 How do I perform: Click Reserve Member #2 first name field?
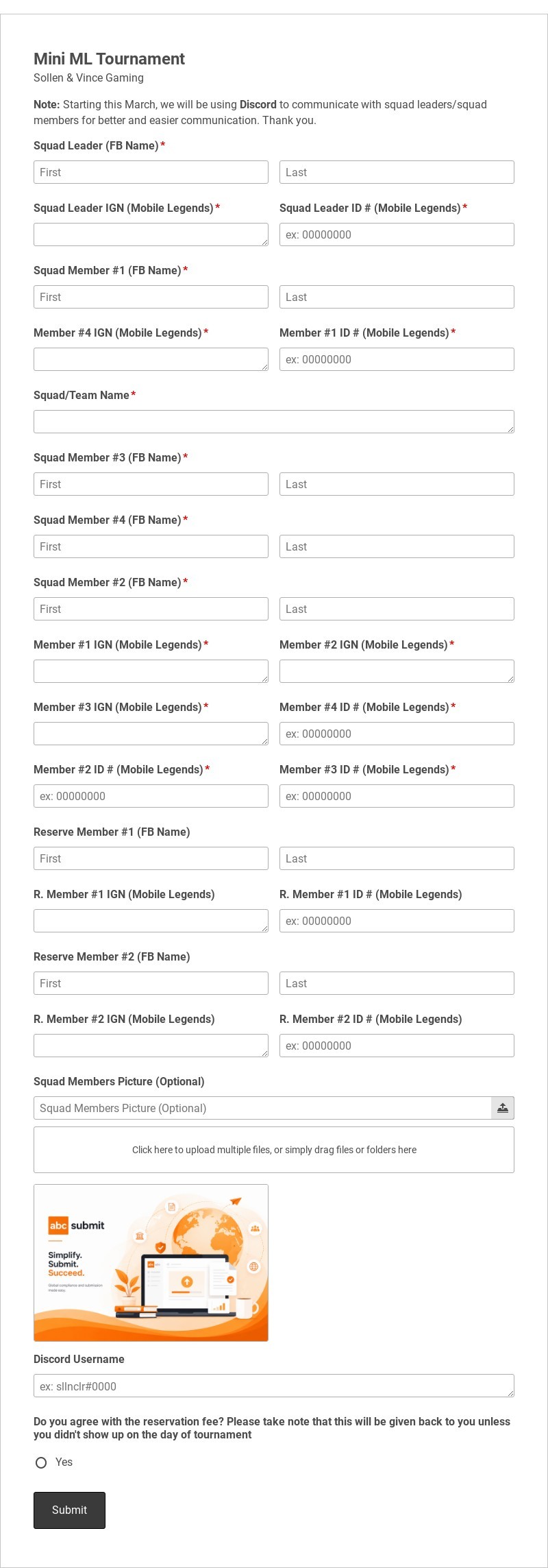pos(151,983)
